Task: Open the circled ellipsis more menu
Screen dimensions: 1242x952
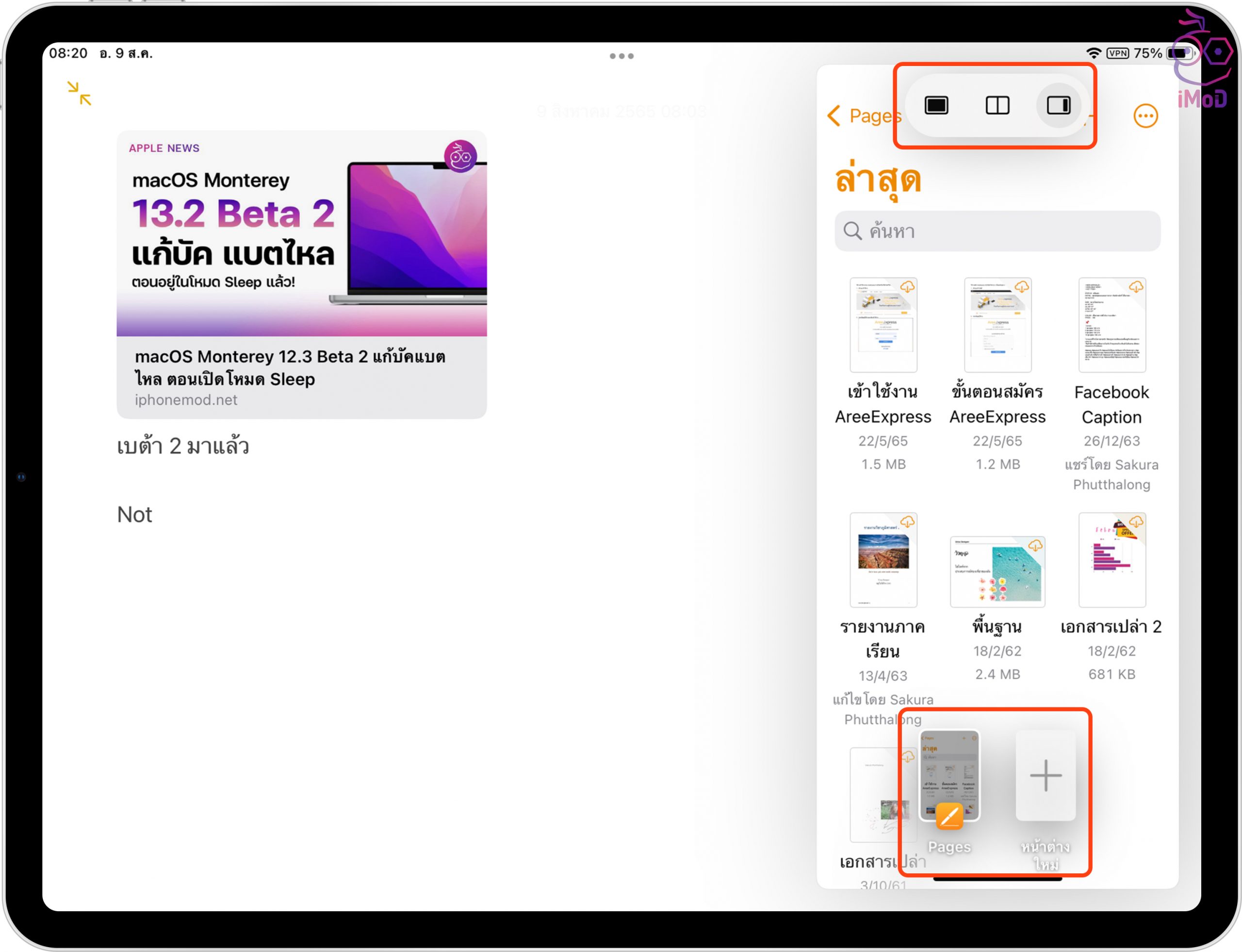Action: pyautogui.click(x=1145, y=116)
